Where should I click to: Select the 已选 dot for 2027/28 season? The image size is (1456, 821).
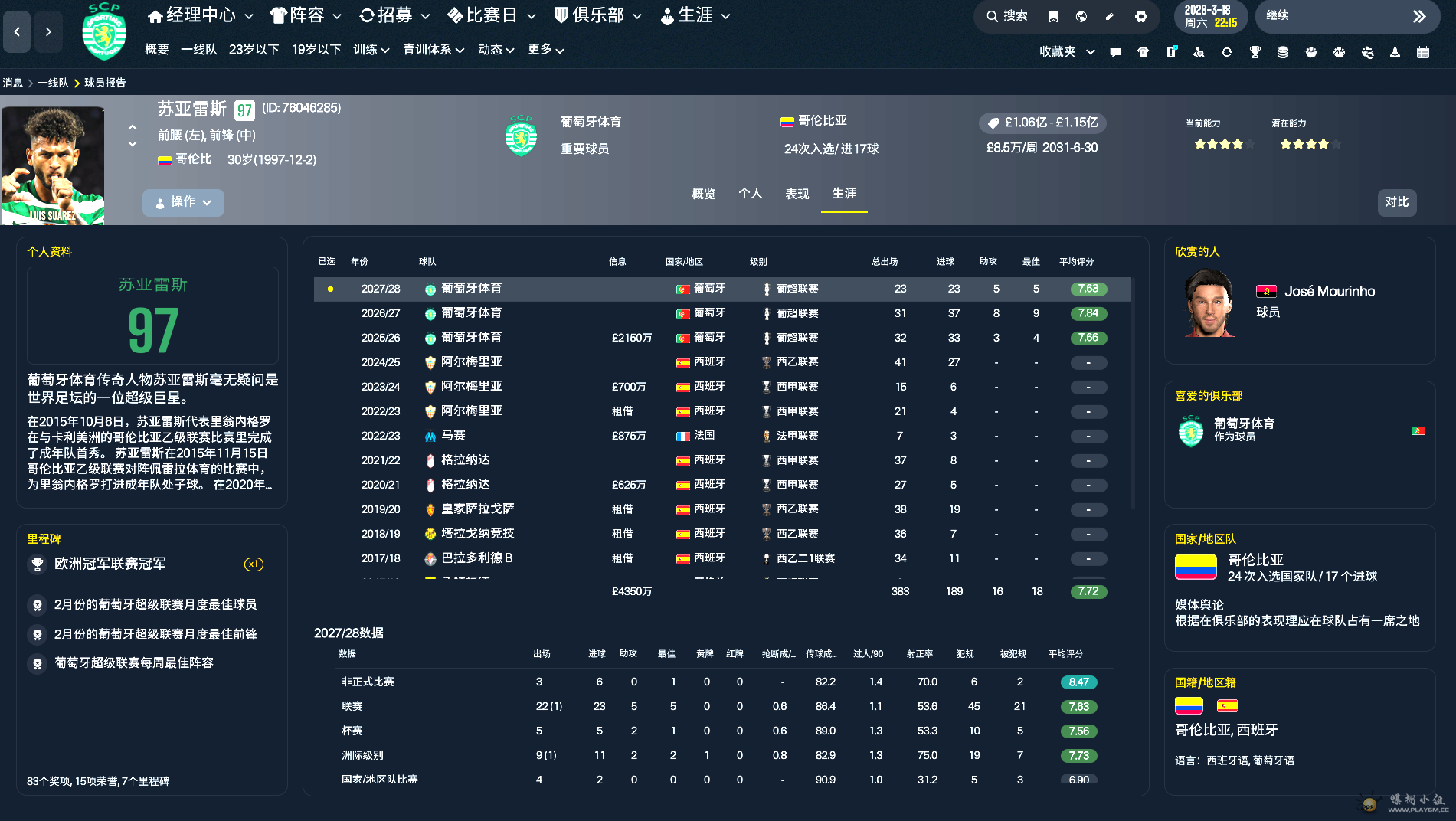tap(330, 289)
